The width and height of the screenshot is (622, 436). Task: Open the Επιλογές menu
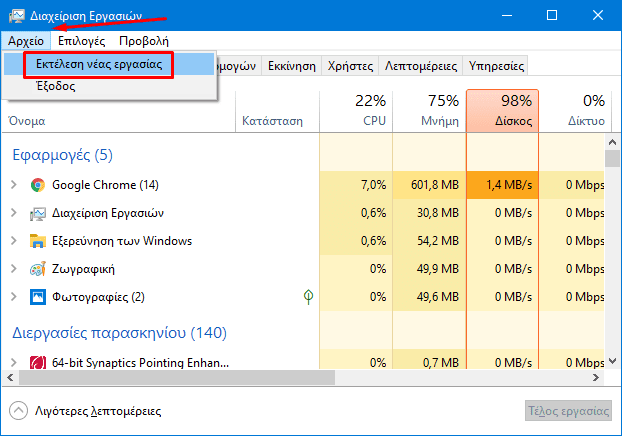[x=82, y=41]
